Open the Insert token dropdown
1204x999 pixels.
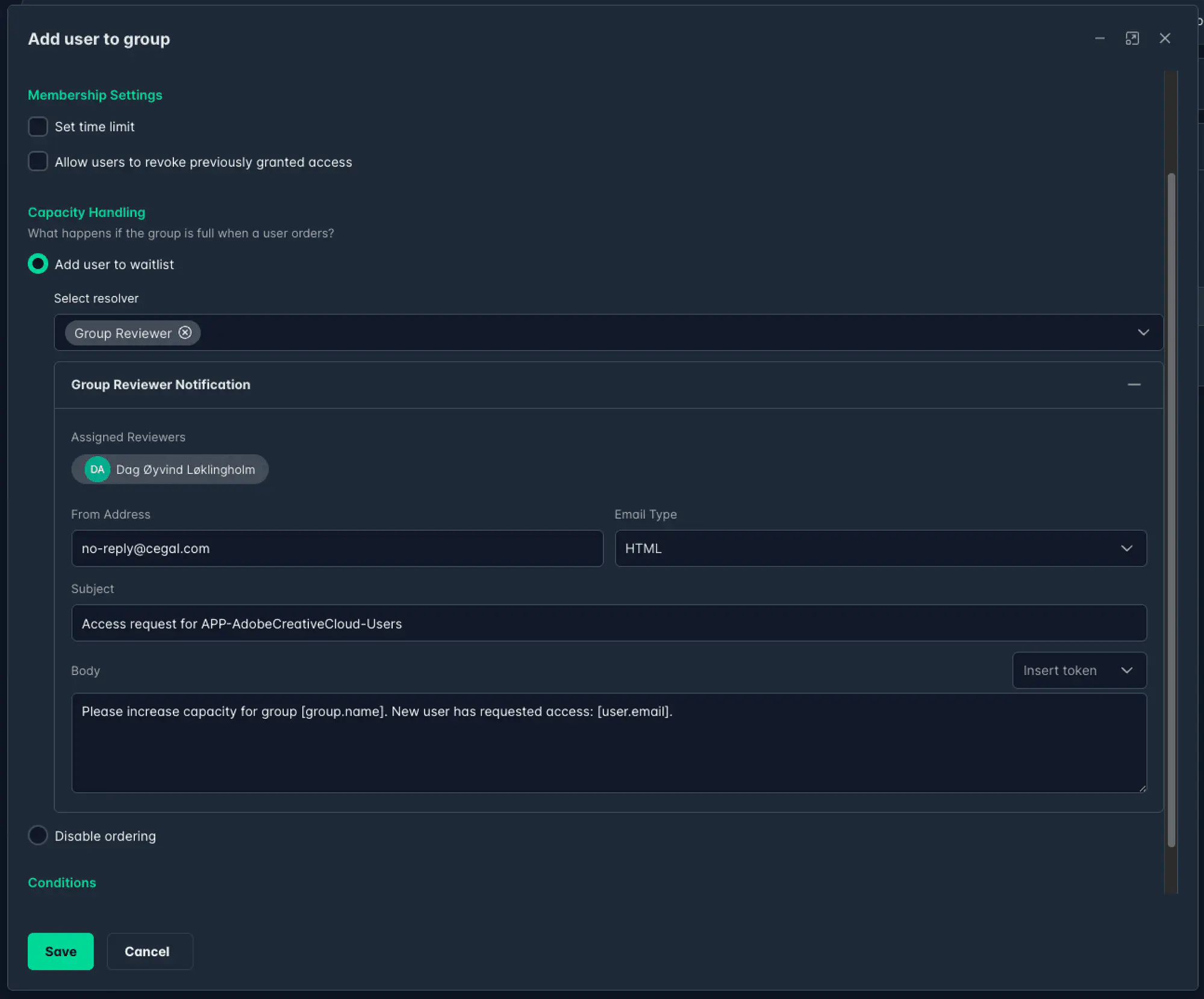tap(1079, 670)
